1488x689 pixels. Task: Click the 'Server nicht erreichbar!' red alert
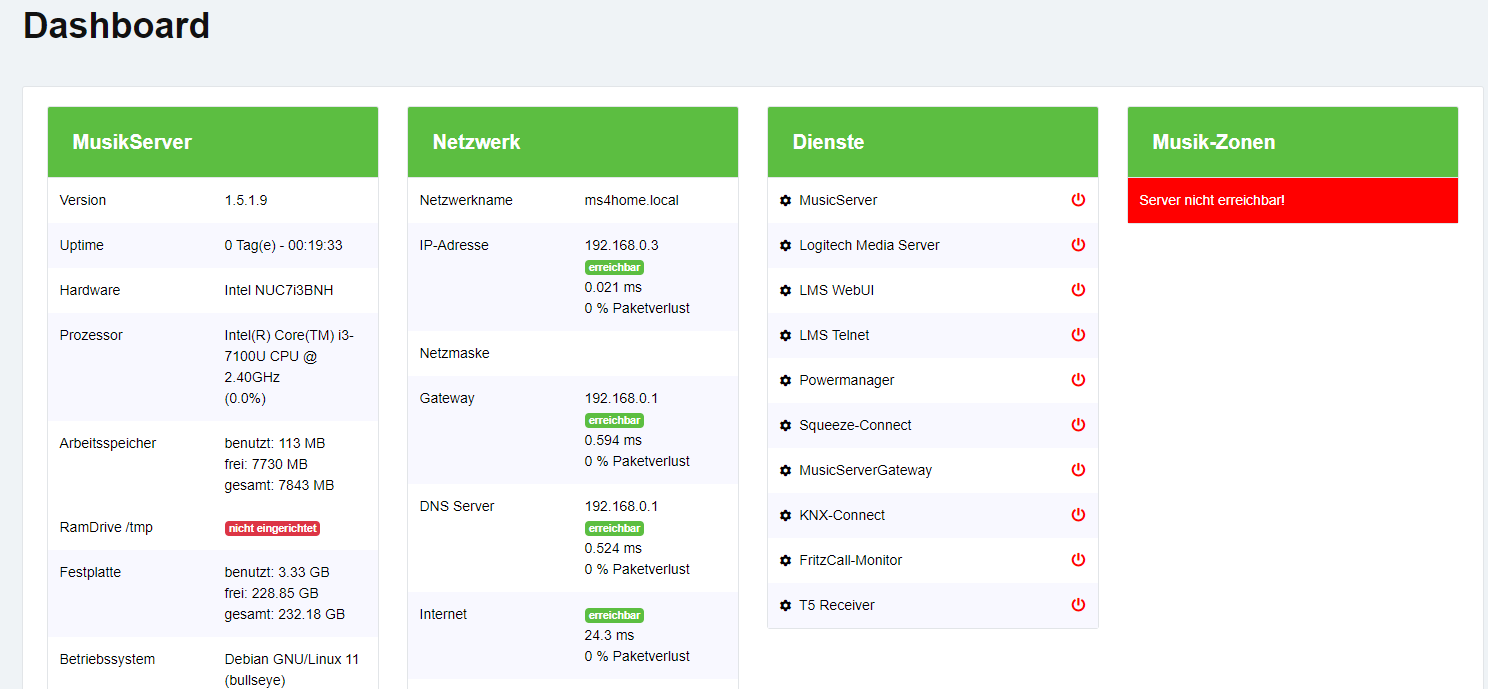1292,200
